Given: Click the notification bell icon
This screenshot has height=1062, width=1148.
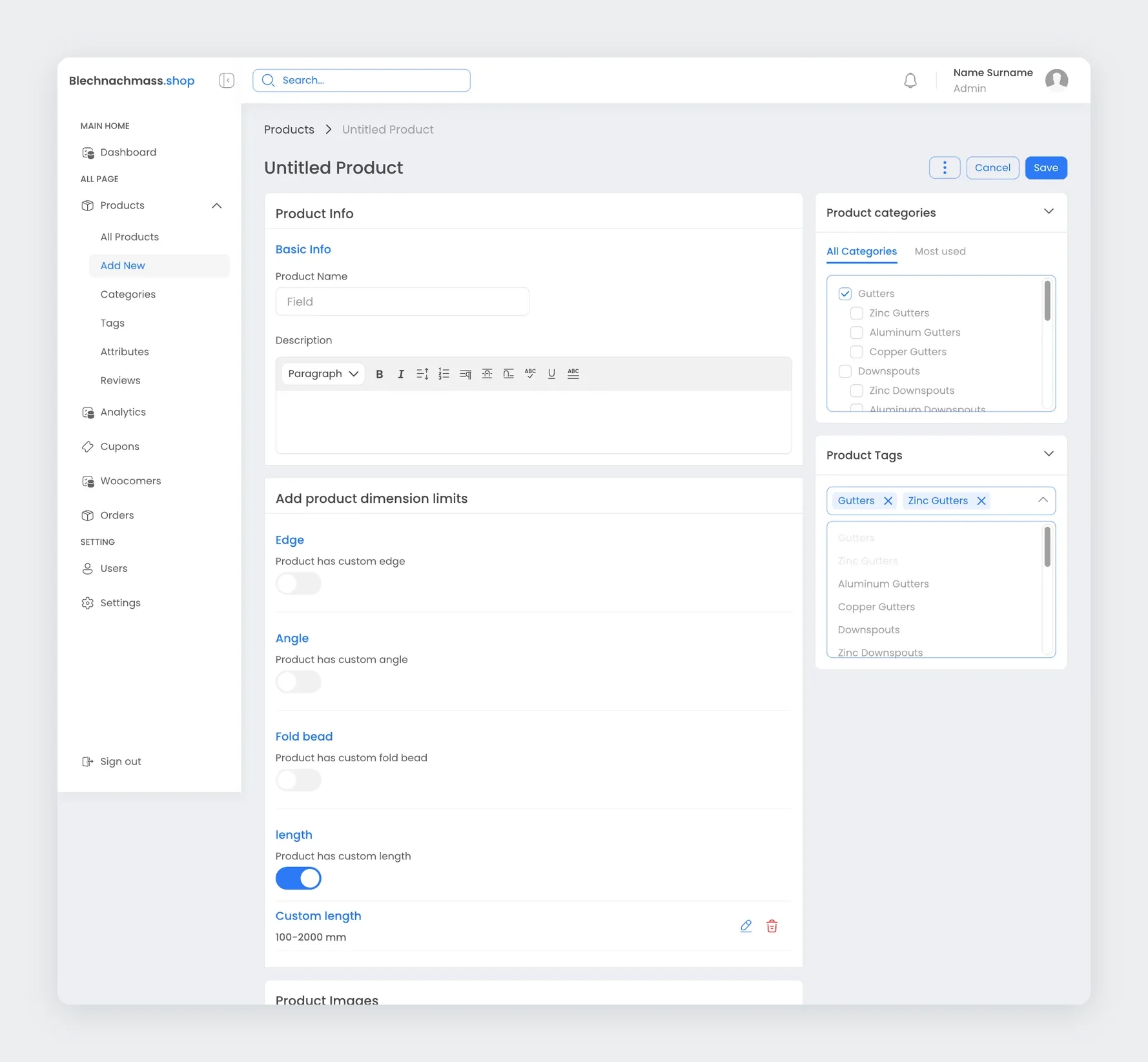Looking at the screenshot, I should (910, 81).
